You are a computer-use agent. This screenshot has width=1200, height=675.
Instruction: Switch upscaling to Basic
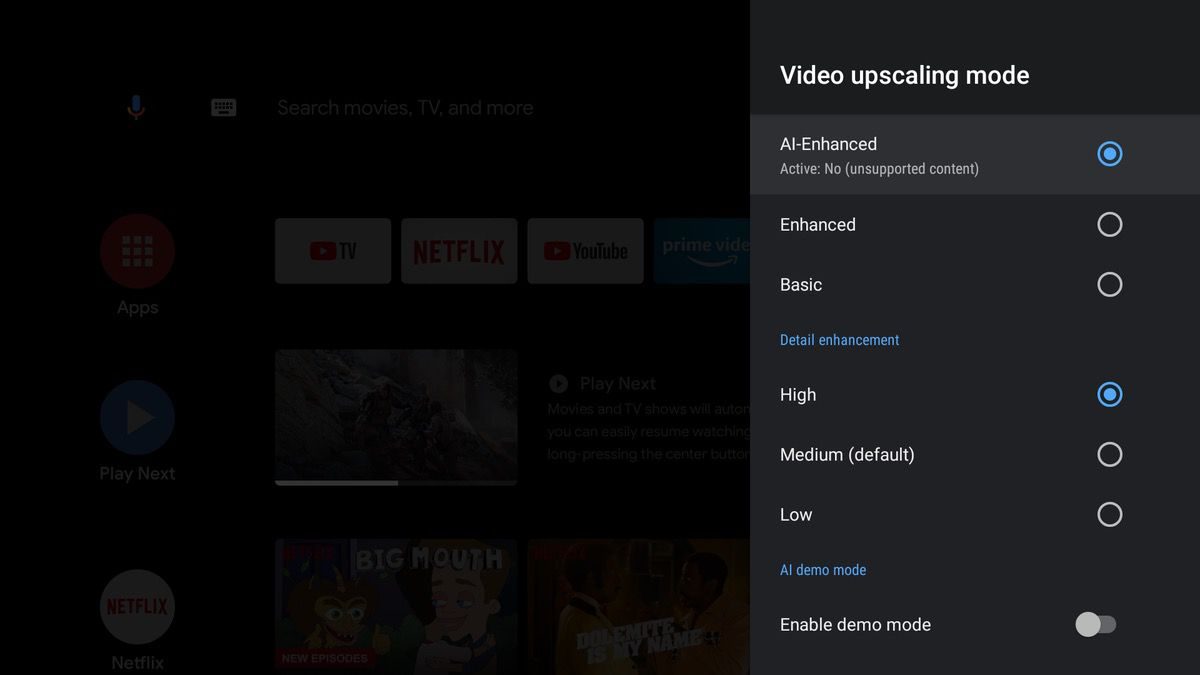pyautogui.click(x=1109, y=284)
